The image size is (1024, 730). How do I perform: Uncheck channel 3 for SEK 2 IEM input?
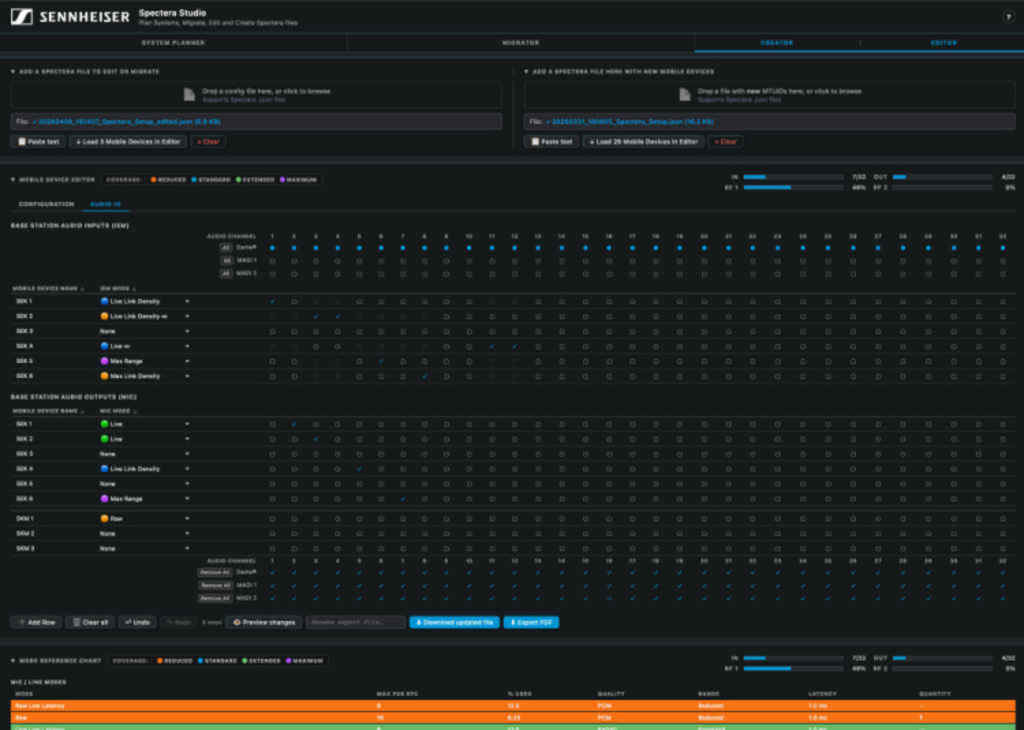[316, 317]
